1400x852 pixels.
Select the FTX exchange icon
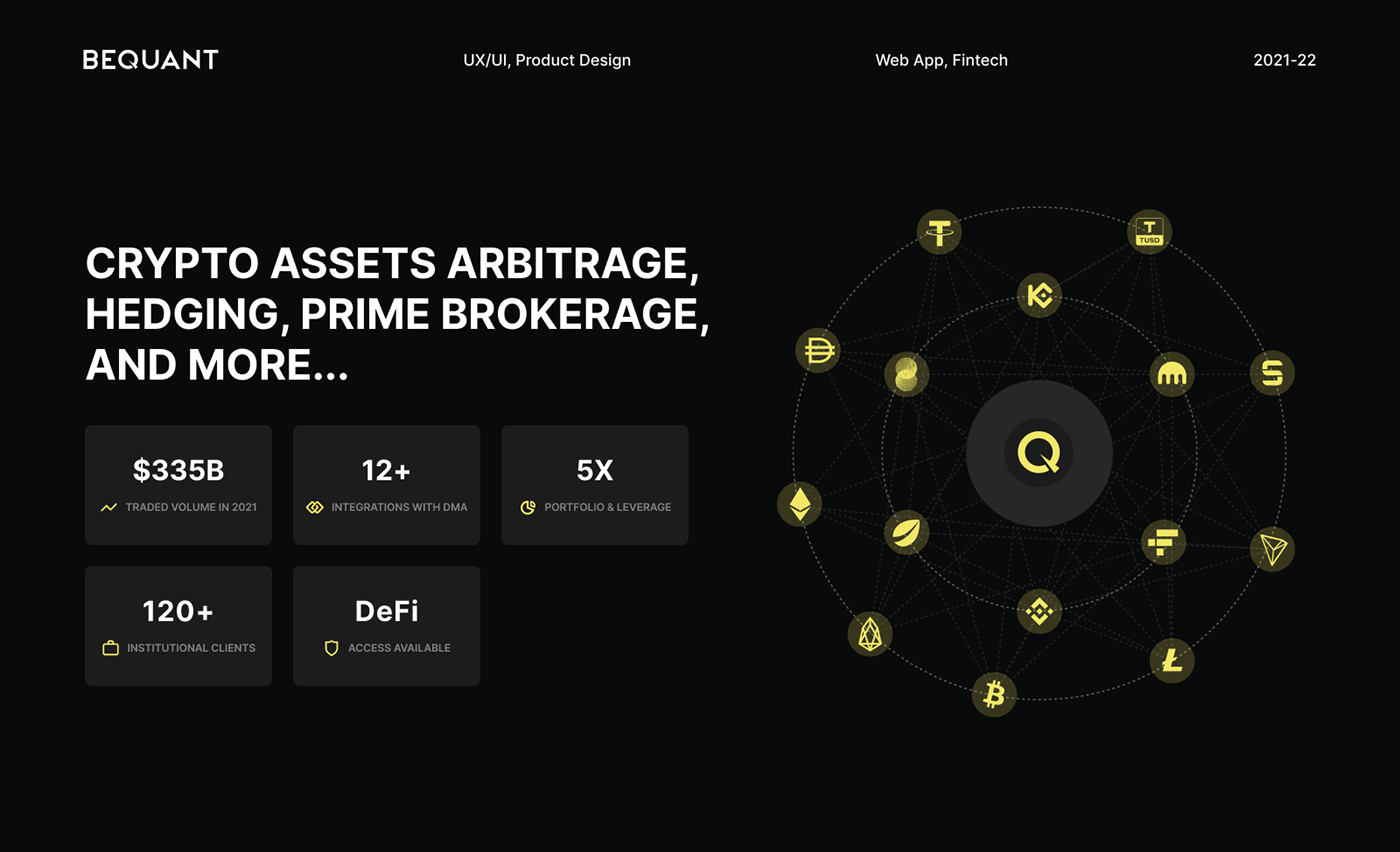[1164, 543]
